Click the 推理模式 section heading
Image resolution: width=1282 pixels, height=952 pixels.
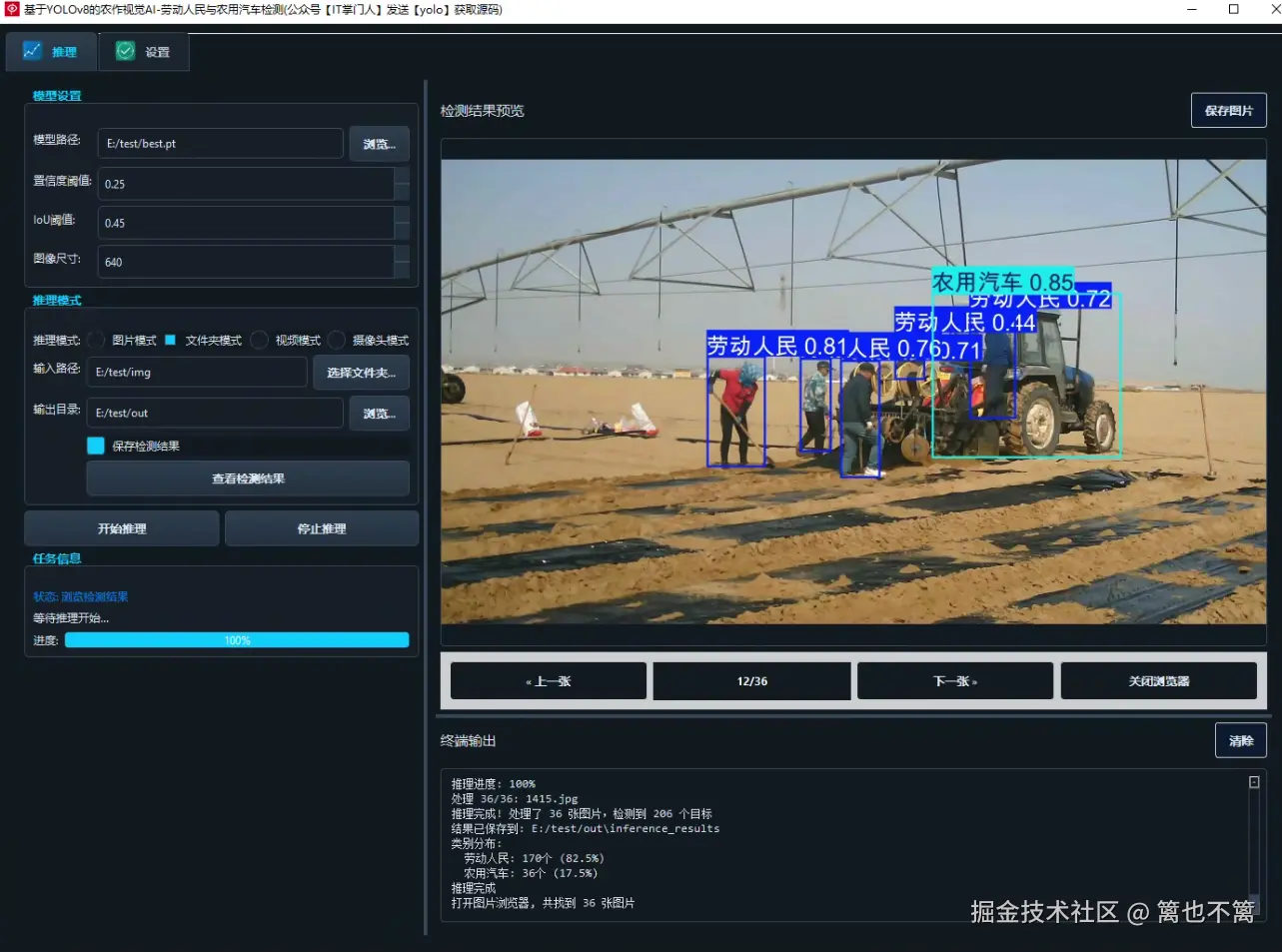[57, 301]
